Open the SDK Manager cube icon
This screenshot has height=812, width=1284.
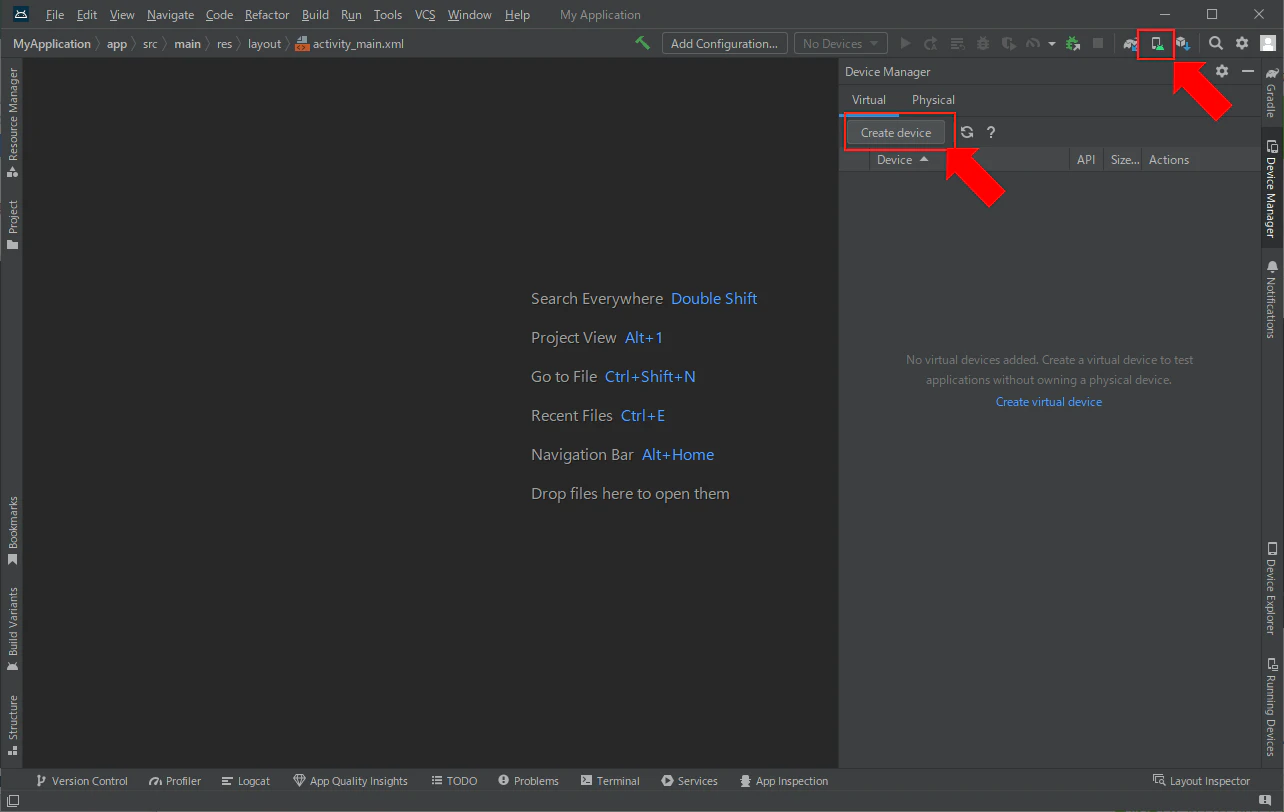click(1183, 43)
